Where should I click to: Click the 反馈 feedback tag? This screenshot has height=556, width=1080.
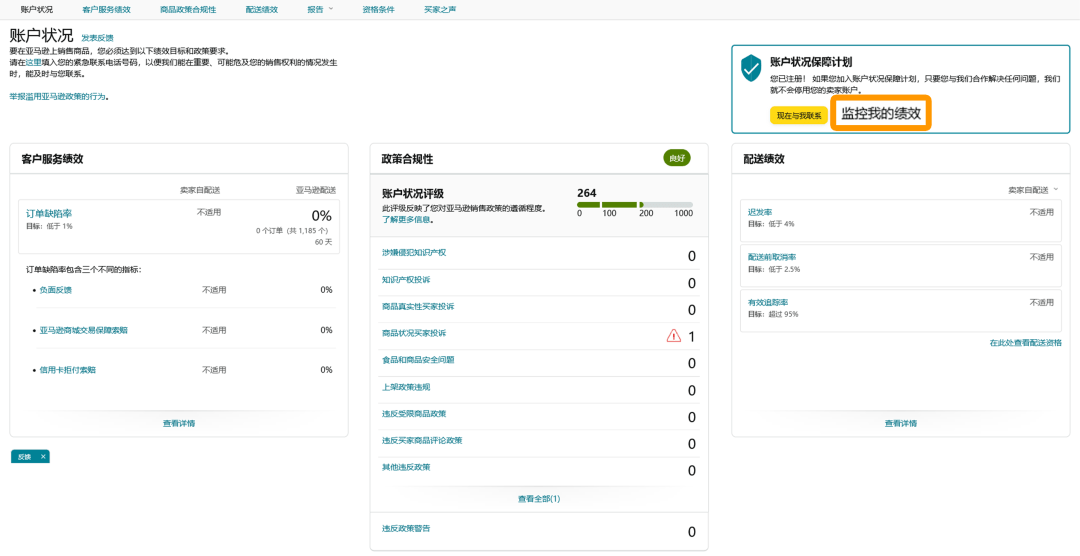[24, 457]
